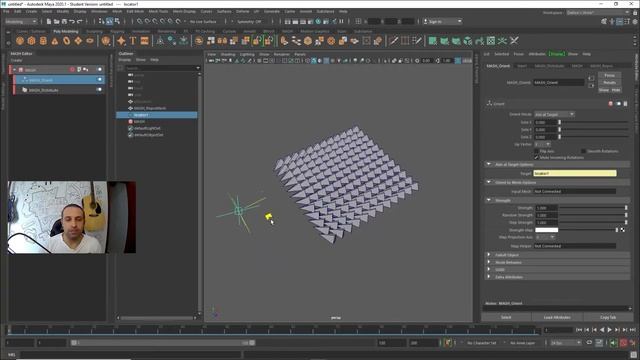Click the Undo arrow in the status line

[x=72, y=21]
